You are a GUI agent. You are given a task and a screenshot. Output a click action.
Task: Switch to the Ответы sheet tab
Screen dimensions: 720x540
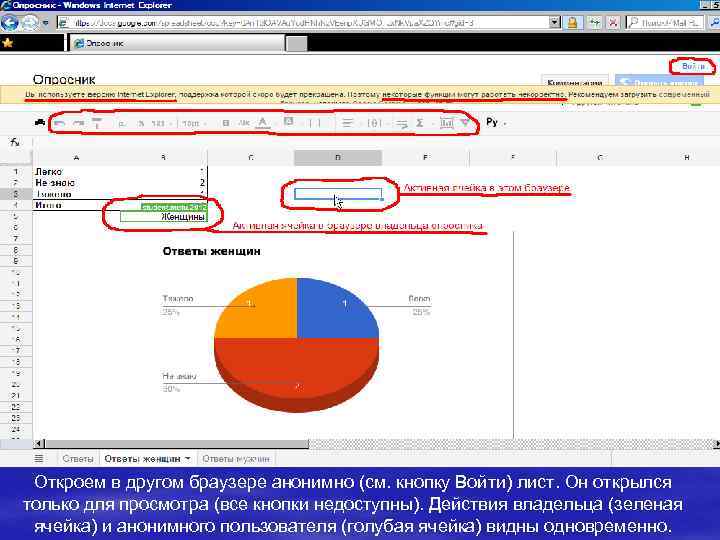tap(78, 459)
